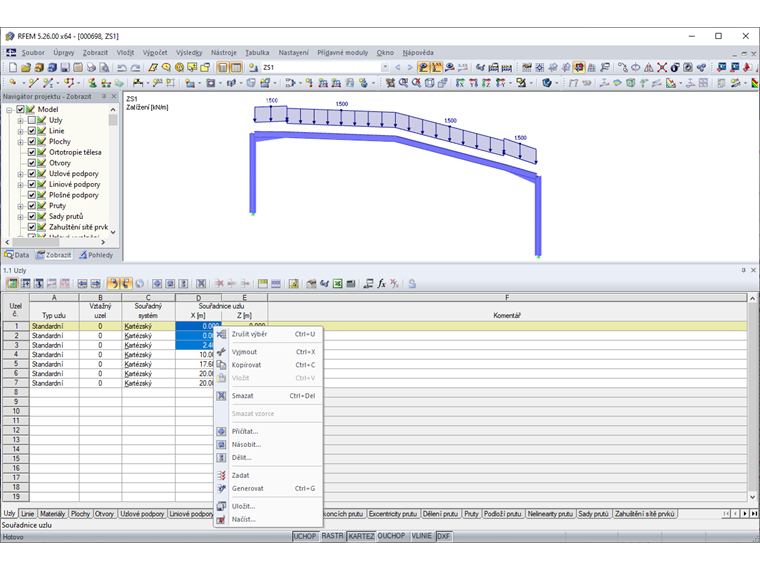Collapse the Model tree node
The width and height of the screenshot is (760, 570).
tap(9, 110)
